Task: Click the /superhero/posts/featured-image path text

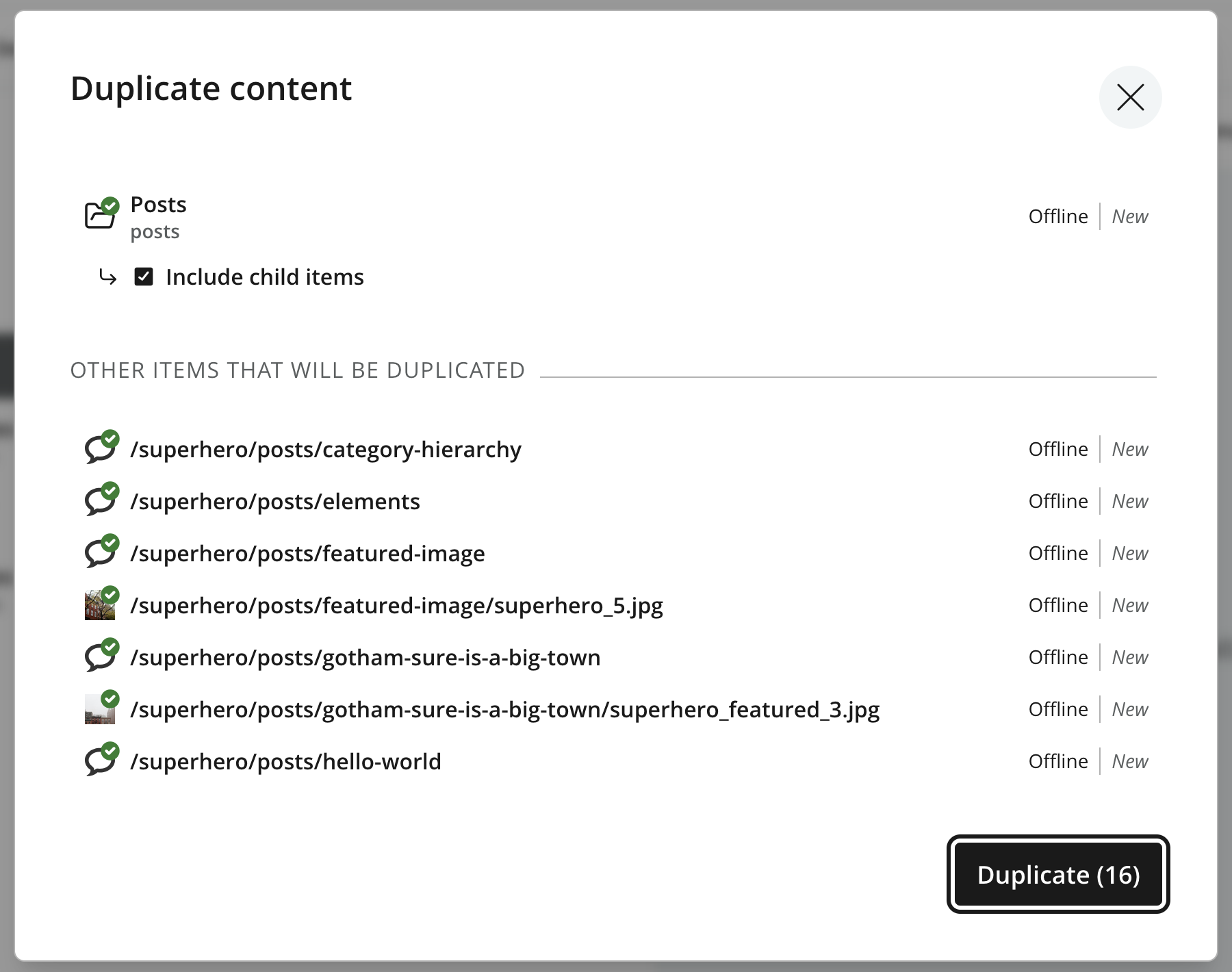Action: pos(307,554)
